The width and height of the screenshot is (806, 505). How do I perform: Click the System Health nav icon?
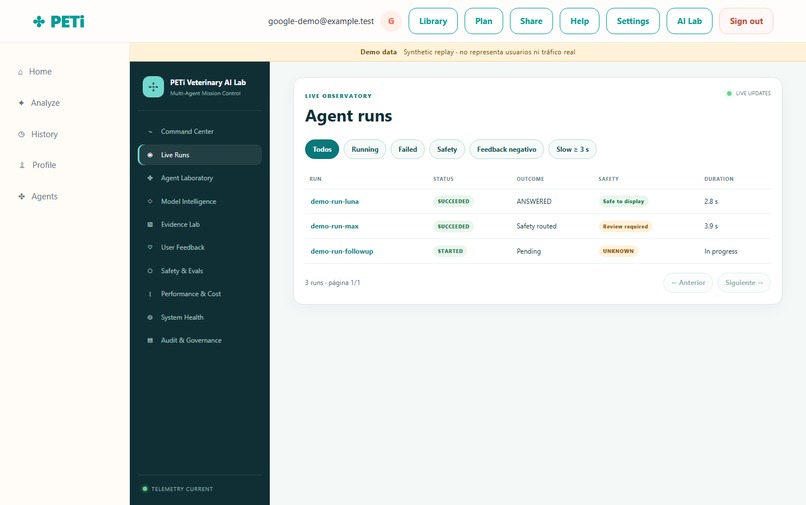[150, 317]
